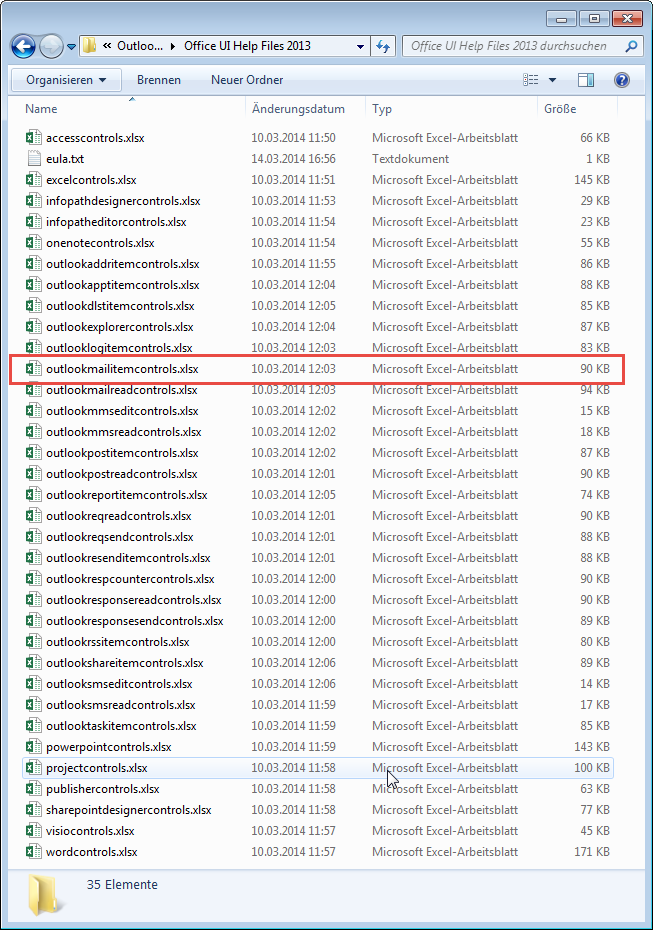This screenshot has width=653, height=930.
Task: Open the Organisieren menu
Action: click(66, 80)
